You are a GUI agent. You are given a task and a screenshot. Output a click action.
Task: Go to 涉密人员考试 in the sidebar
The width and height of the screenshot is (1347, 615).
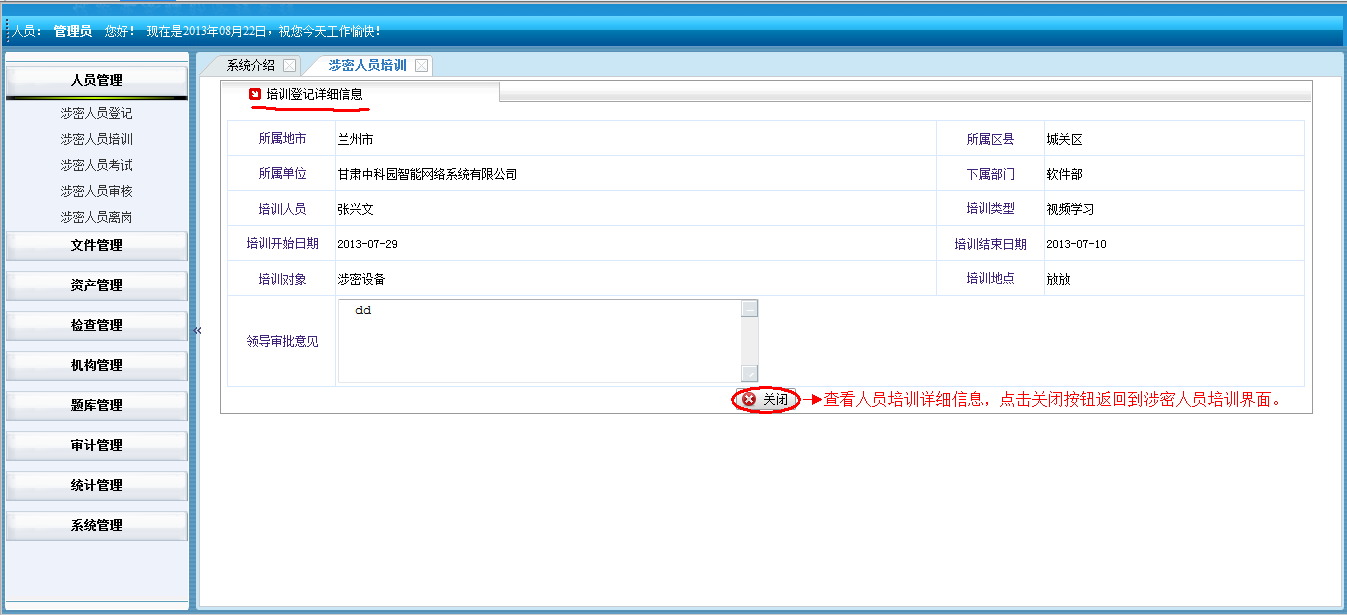[x=97, y=165]
